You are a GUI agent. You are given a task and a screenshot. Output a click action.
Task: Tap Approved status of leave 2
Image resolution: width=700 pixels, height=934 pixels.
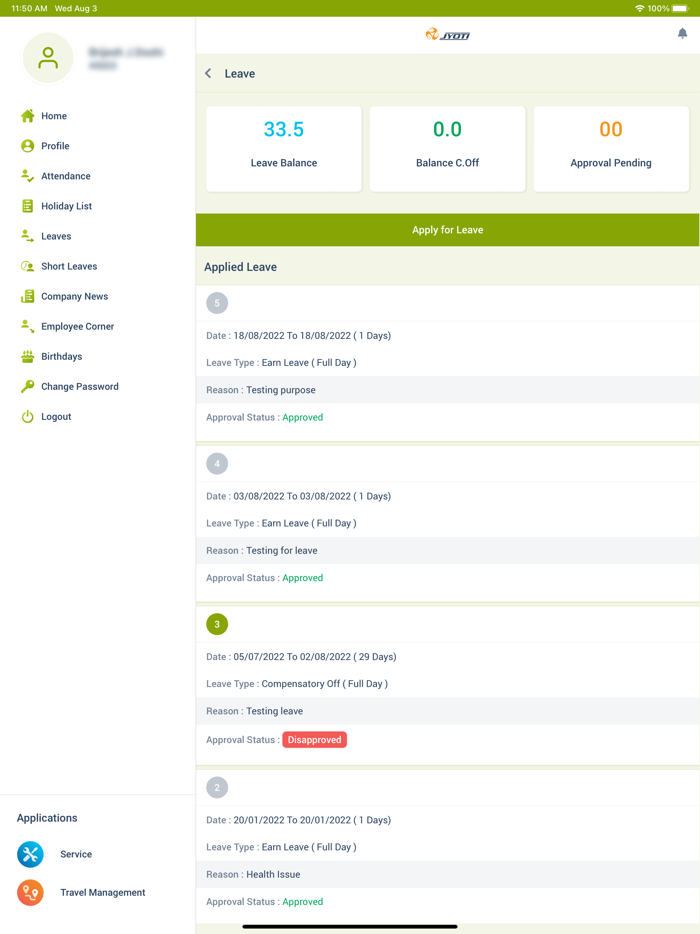click(303, 902)
